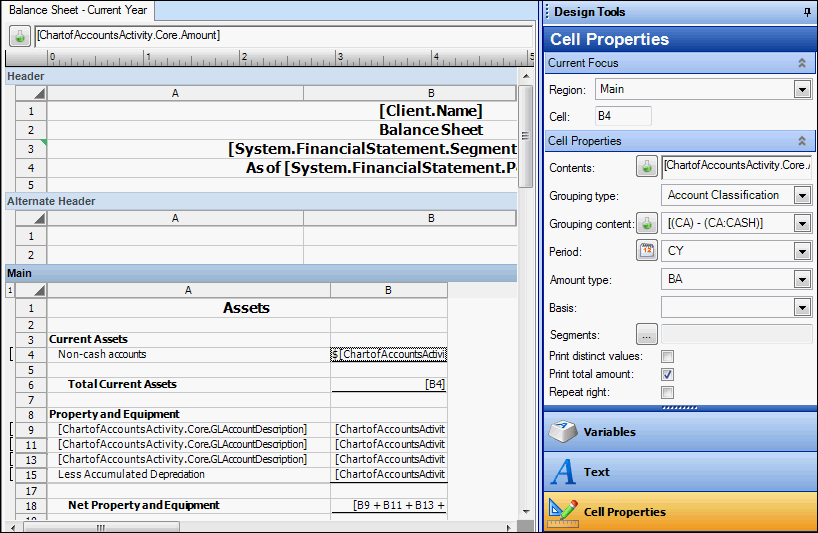This screenshot has width=818, height=533.
Task: Click the Variables panel icon
Action: coord(564,432)
